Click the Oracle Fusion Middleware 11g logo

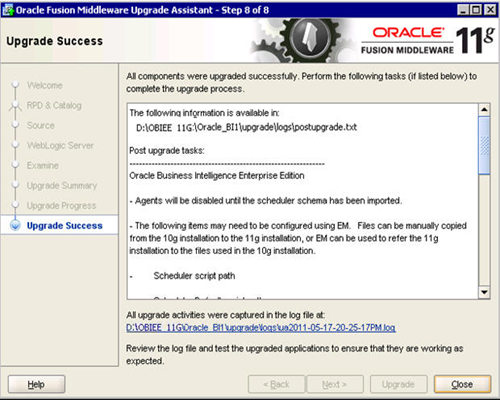427,41
